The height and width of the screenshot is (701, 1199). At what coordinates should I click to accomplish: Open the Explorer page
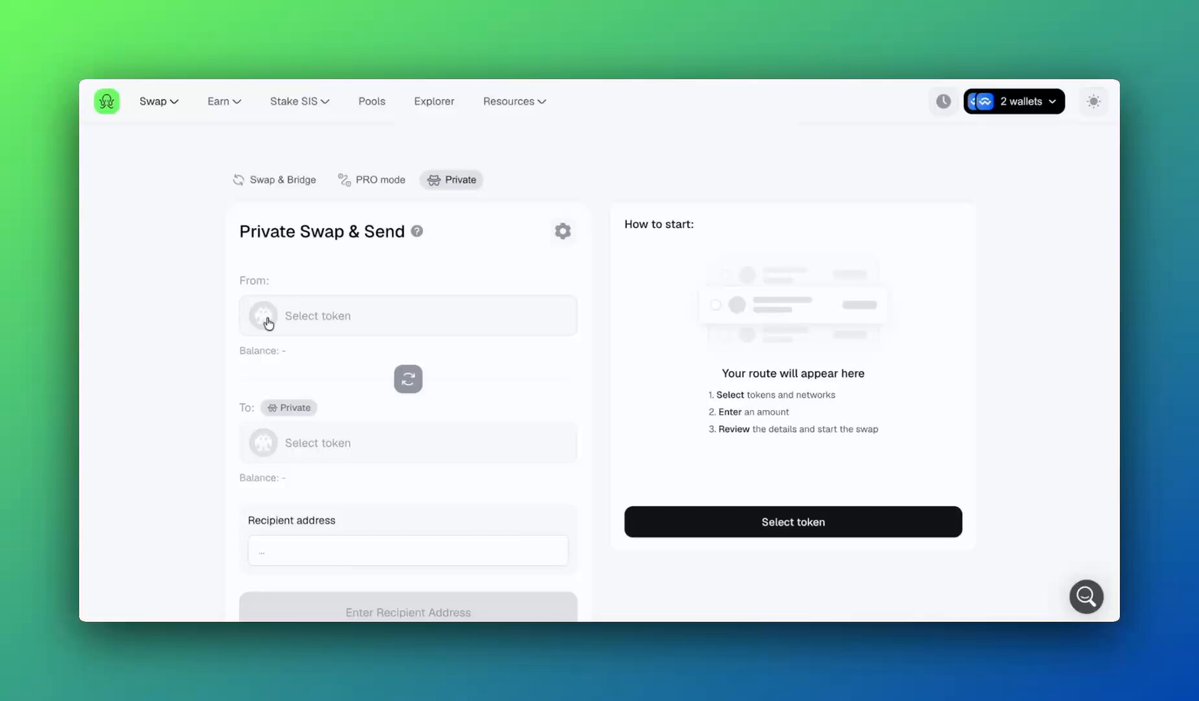click(434, 101)
